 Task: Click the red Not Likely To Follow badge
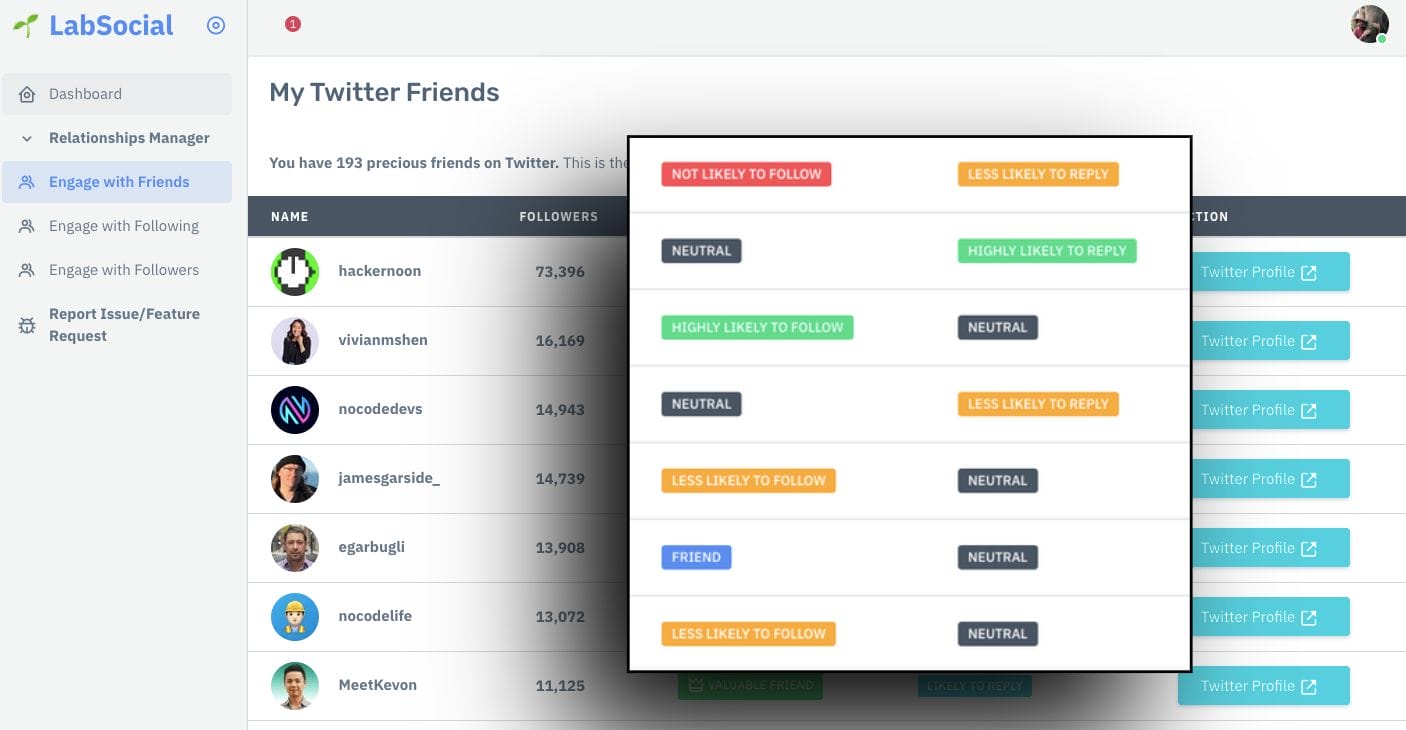[x=746, y=174]
